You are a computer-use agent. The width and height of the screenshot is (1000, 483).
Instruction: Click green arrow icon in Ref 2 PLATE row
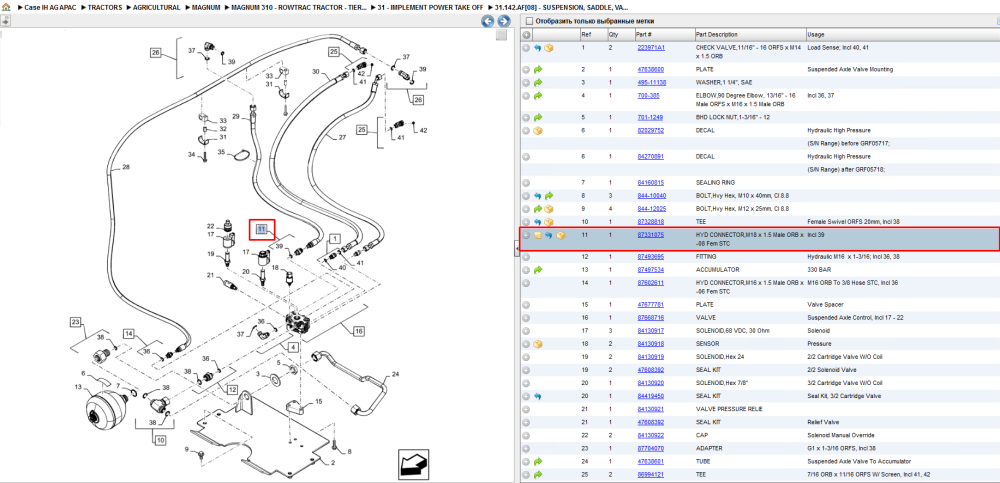pyautogui.click(x=538, y=69)
